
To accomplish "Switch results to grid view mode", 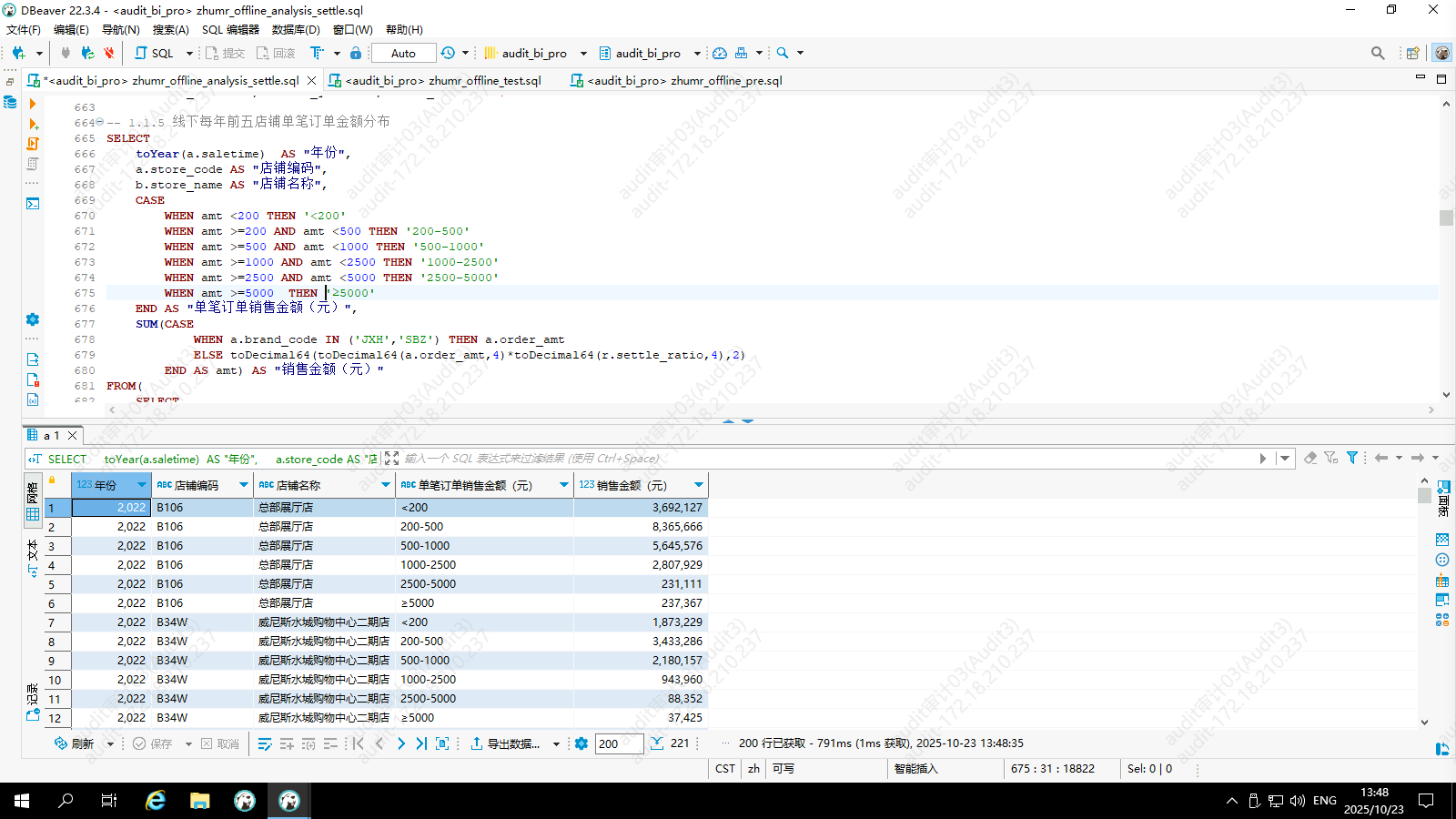I will [33, 502].
